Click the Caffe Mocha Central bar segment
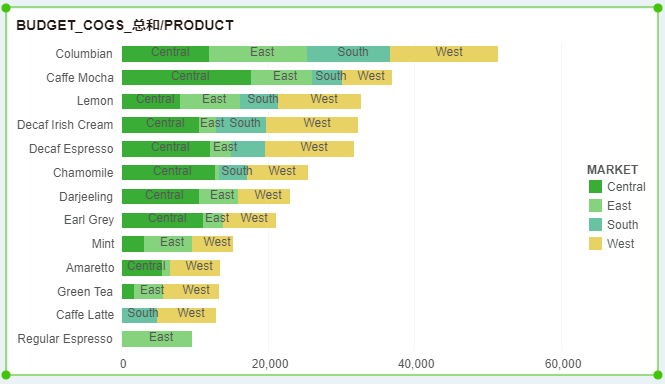This screenshot has height=384, width=665. [186, 78]
